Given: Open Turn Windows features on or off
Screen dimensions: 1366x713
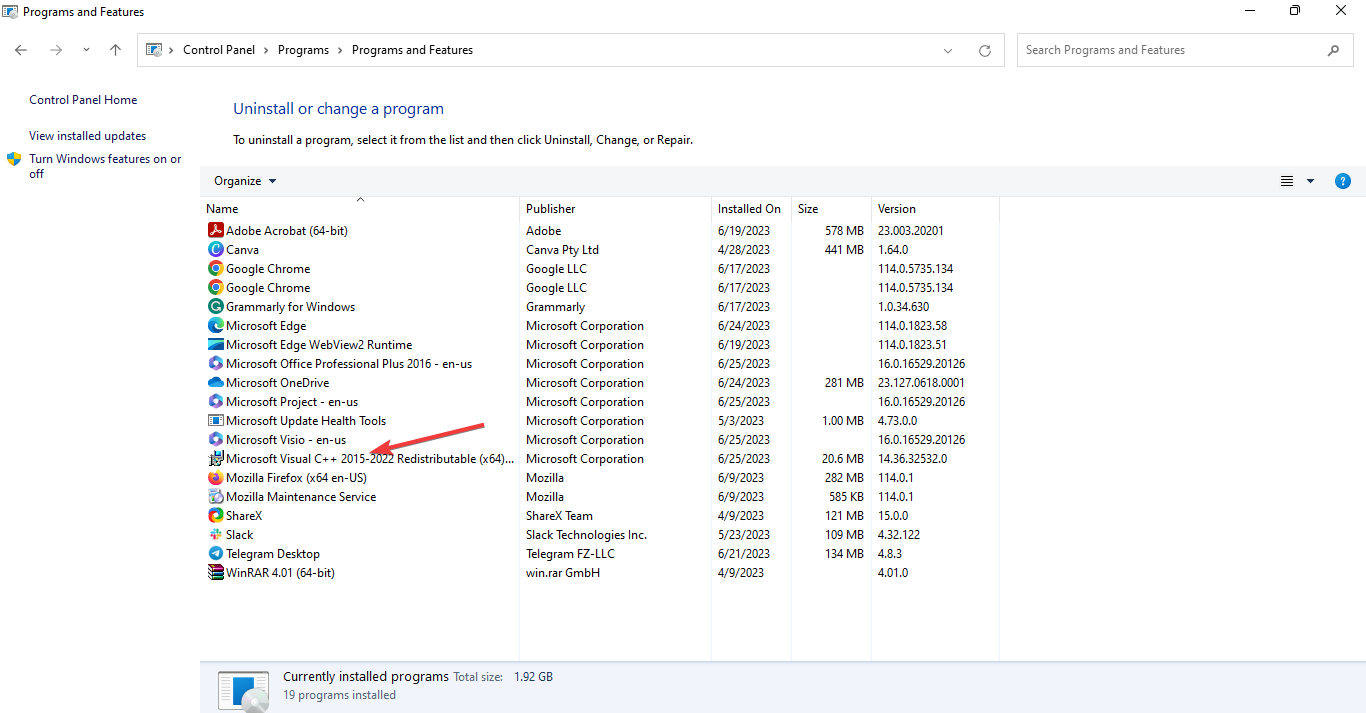Looking at the screenshot, I should click(x=105, y=166).
